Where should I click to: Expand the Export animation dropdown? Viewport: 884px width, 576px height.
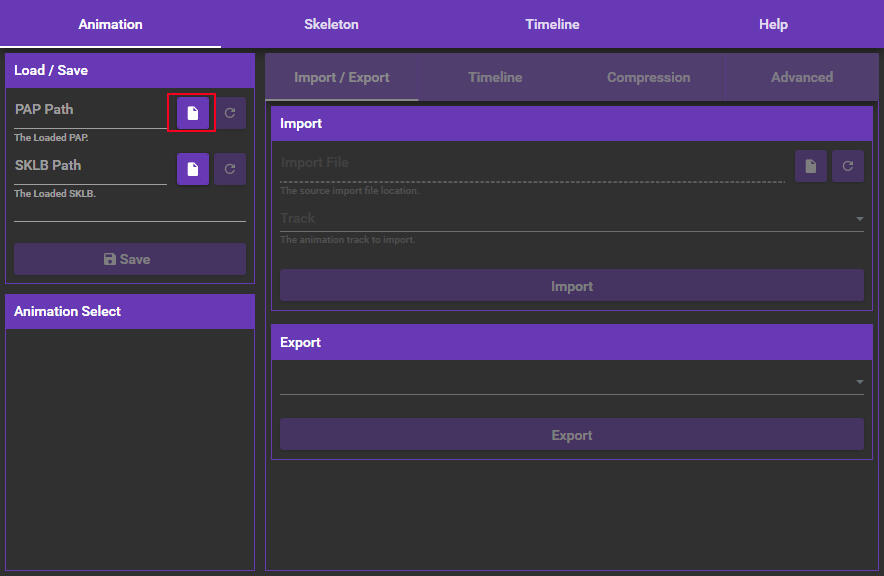click(x=858, y=381)
